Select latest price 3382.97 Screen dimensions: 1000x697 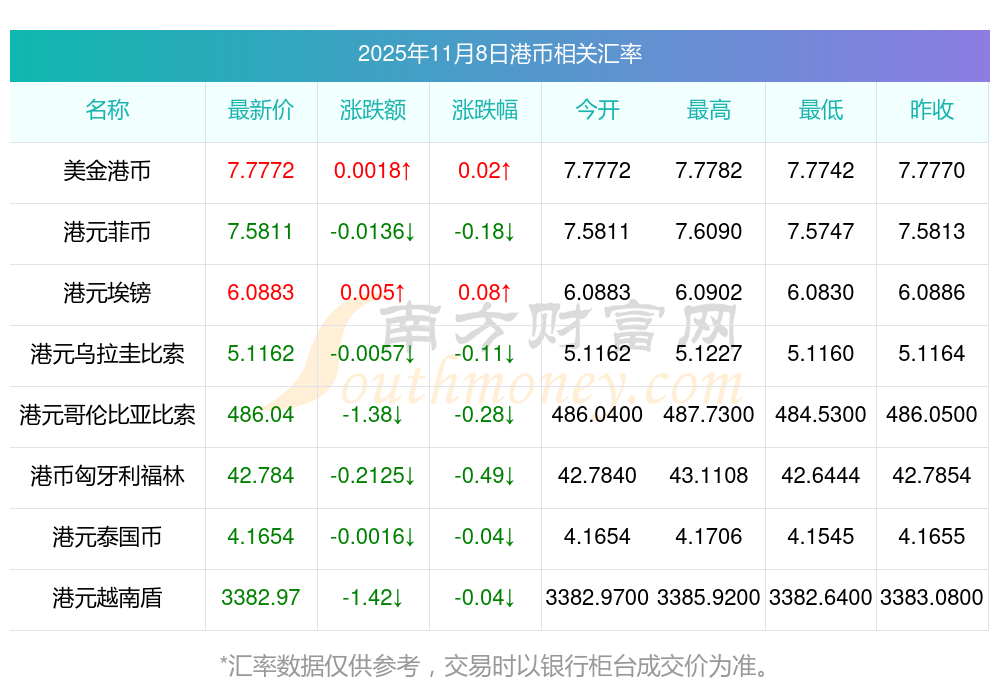[x=261, y=598]
